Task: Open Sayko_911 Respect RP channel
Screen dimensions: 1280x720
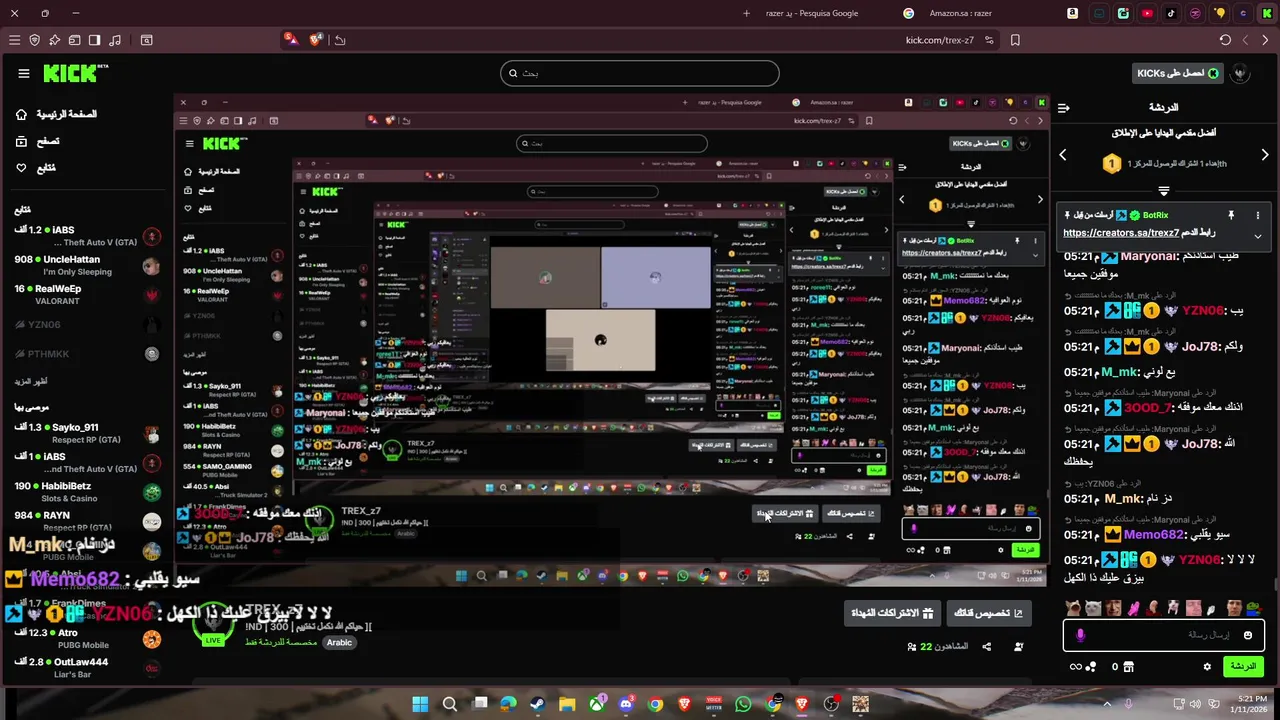Action: [x=87, y=433]
